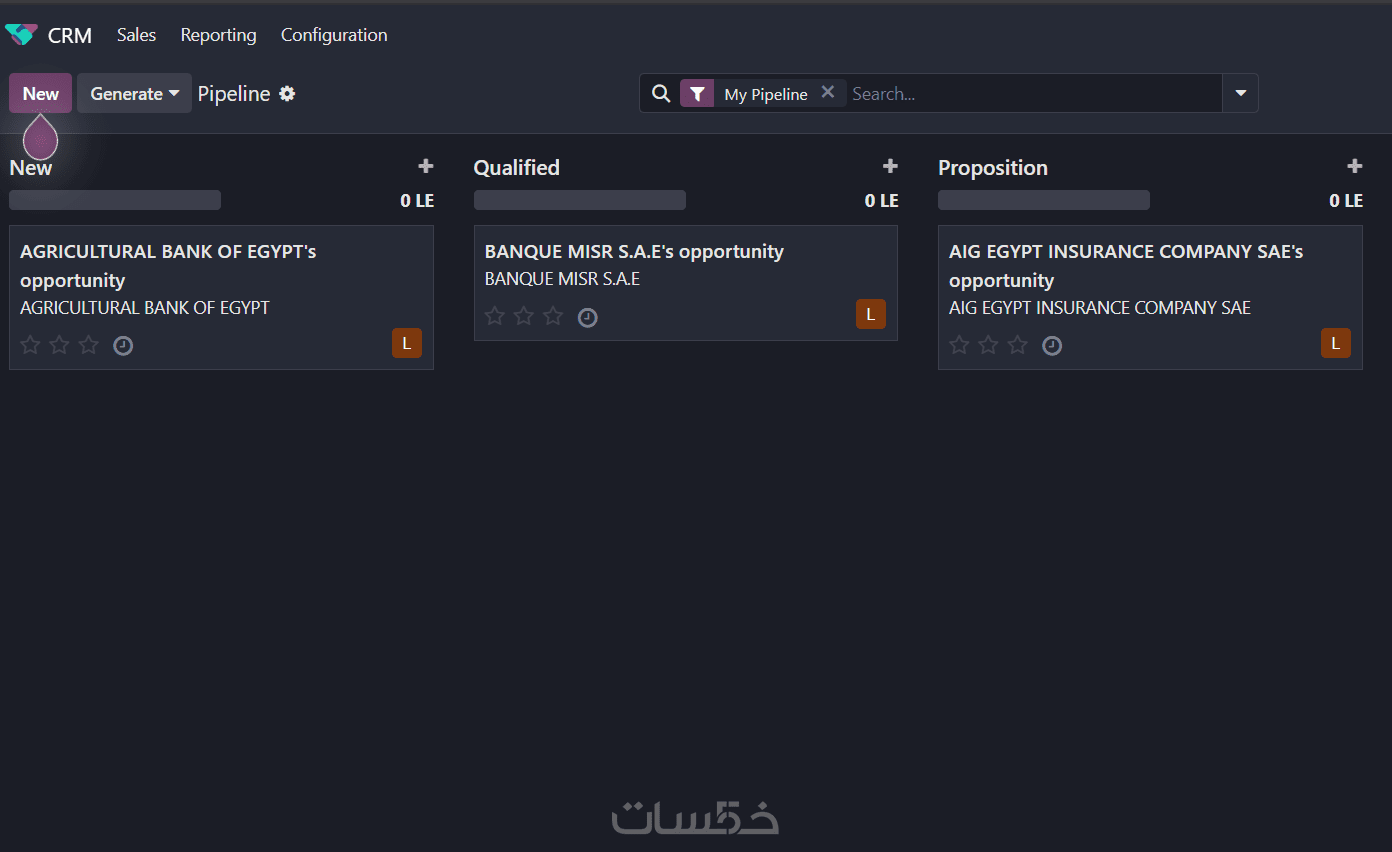
Task: Open pipeline settings gear icon
Action: click(x=288, y=94)
